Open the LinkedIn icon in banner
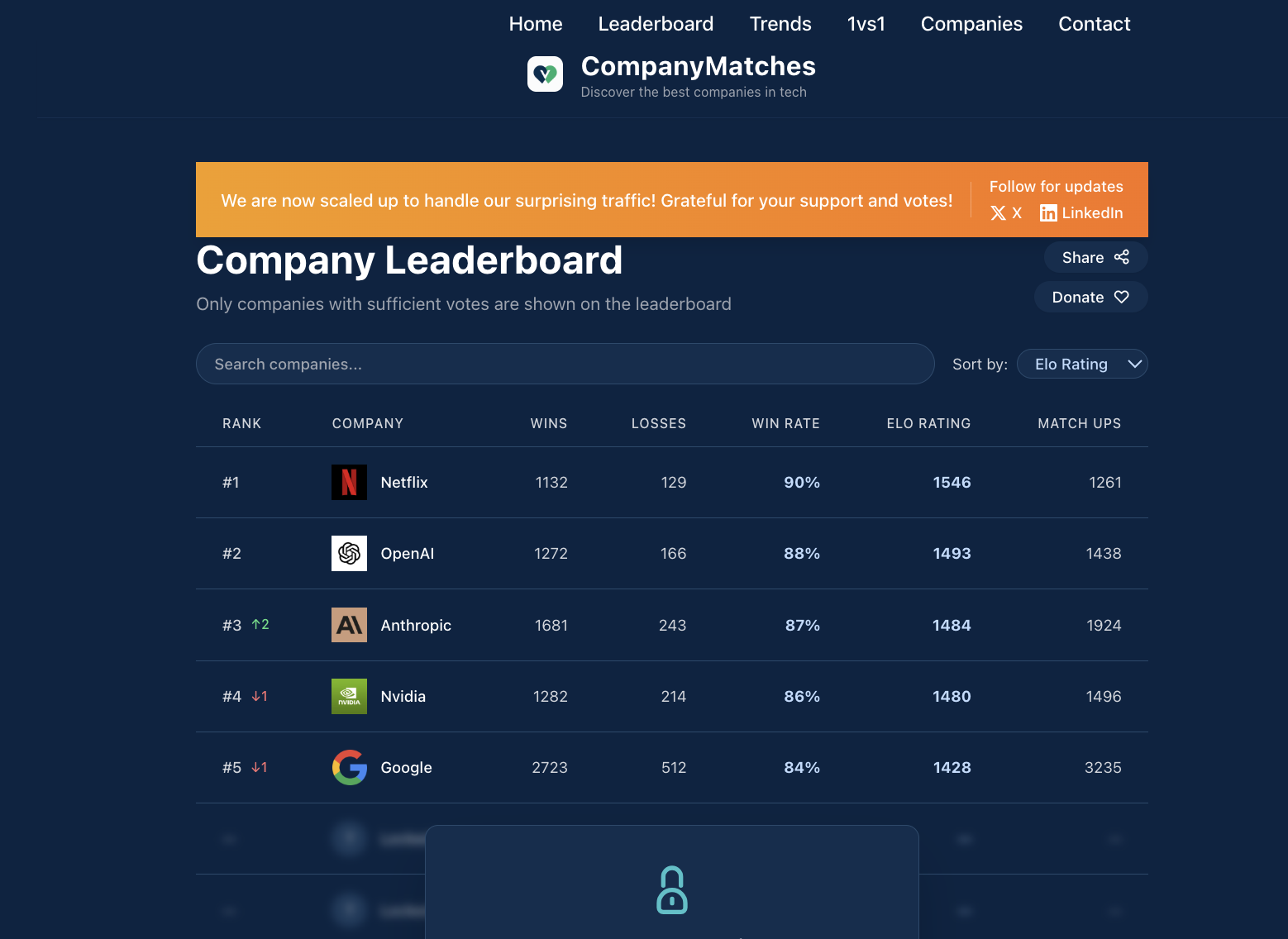The height and width of the screenshot is (939, 1288). pyautogui.click(x=1048, y=213)
